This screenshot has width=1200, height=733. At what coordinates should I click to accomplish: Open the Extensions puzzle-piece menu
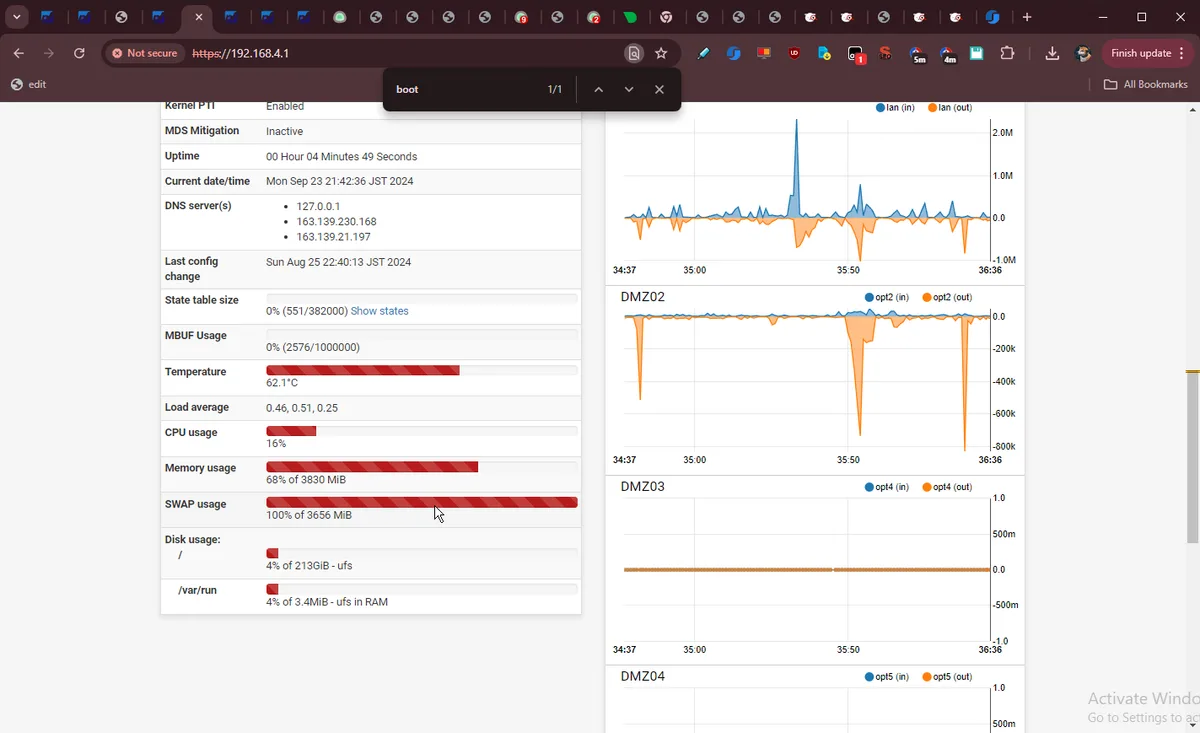[1007, 54]
